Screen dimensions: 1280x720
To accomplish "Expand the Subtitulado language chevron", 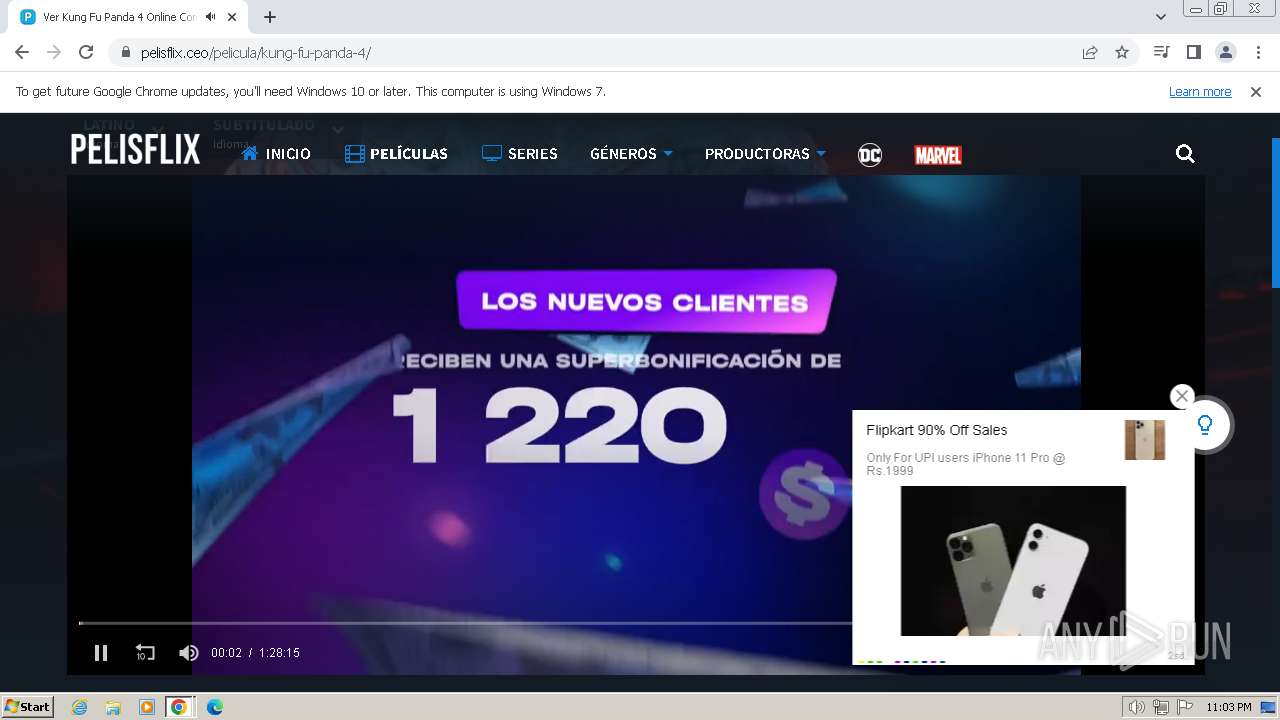I will (338, 128).
